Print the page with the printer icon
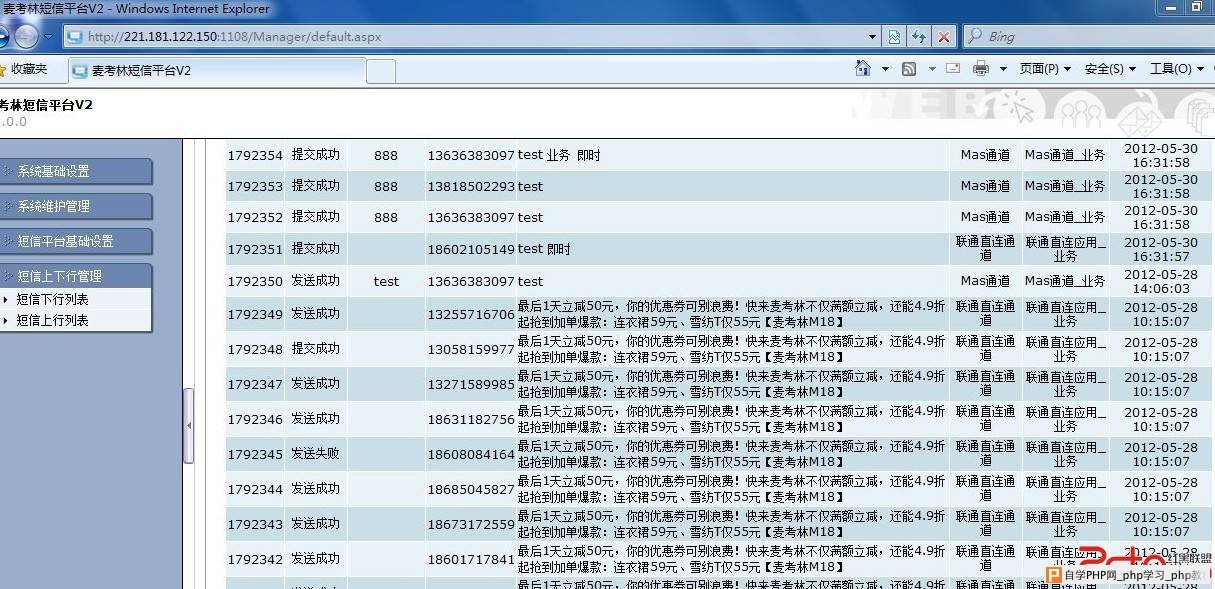The height and width of the screenshot is (589, 1215). 981,69
